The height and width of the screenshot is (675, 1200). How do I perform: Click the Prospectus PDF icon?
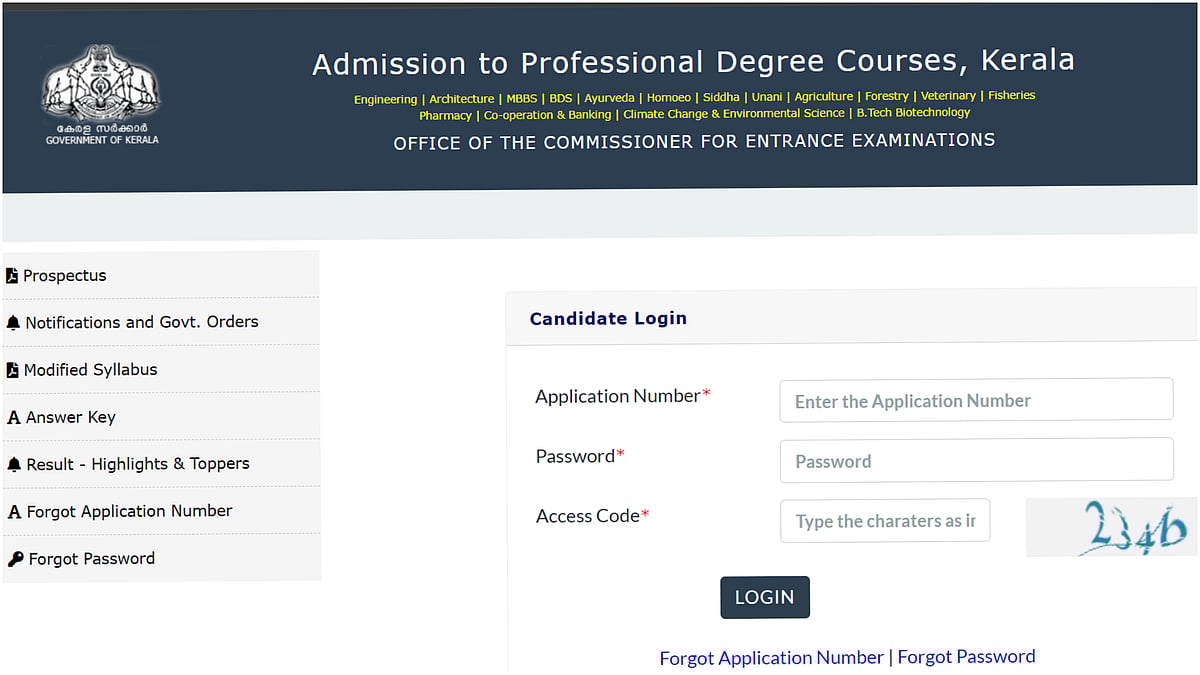(x=10, y=274)
